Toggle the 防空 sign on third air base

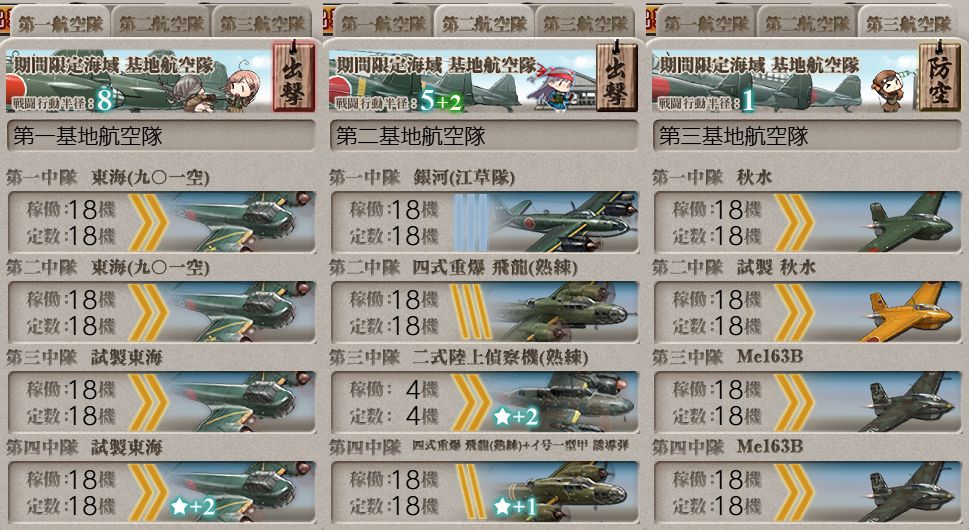point(939,77)
